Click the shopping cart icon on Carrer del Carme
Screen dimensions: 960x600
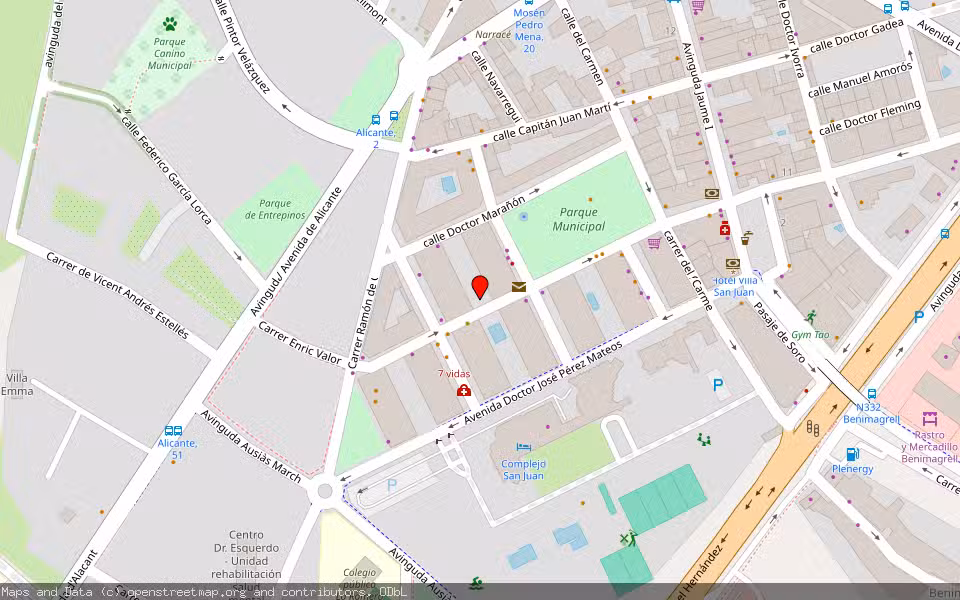(654, 244)
